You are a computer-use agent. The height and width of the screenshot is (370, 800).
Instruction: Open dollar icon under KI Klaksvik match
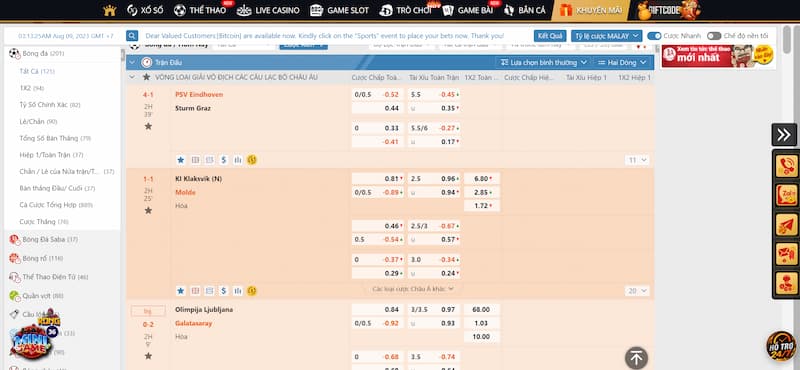coord(223,291)
